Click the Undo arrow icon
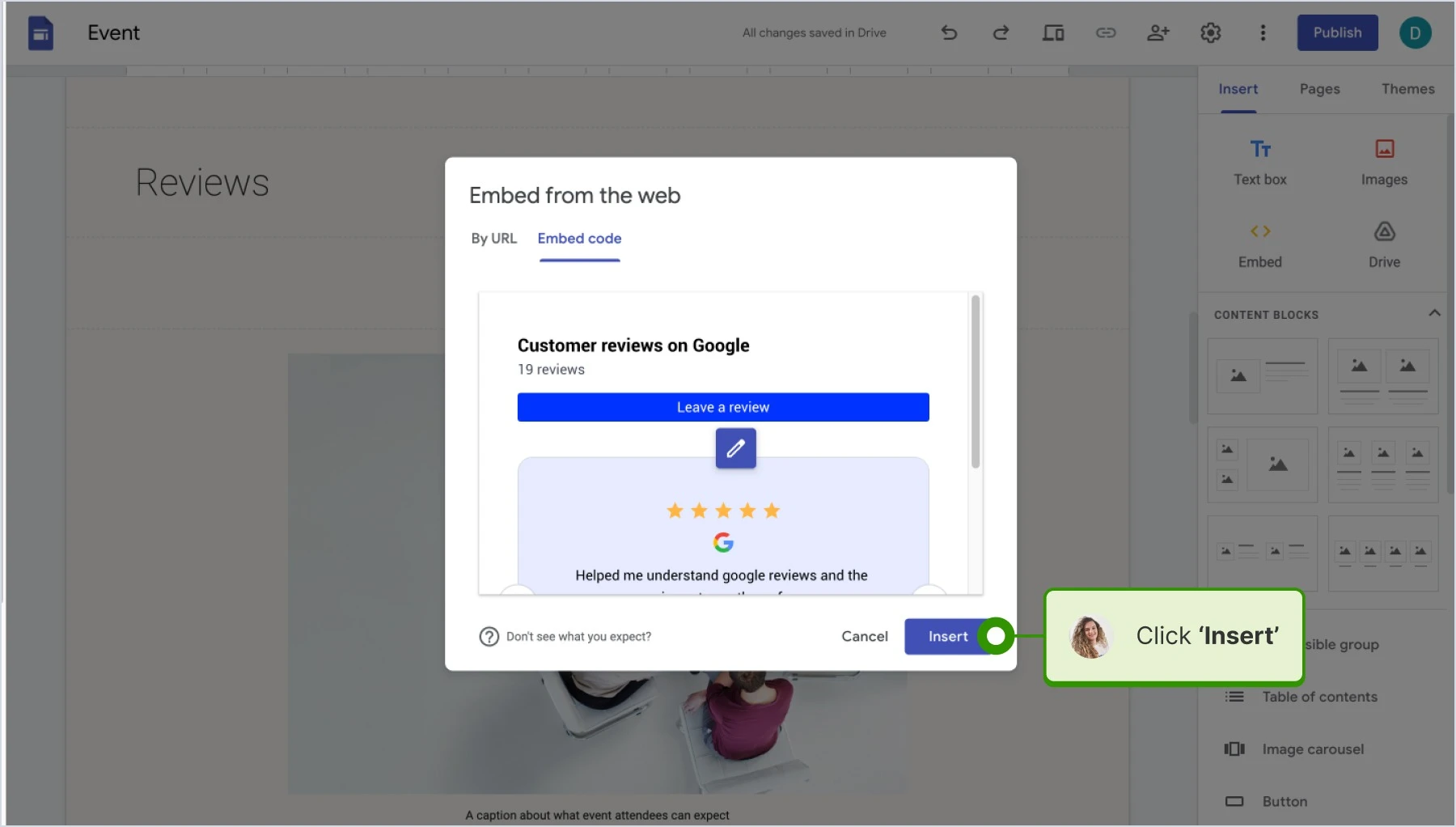 coord(949,33)
